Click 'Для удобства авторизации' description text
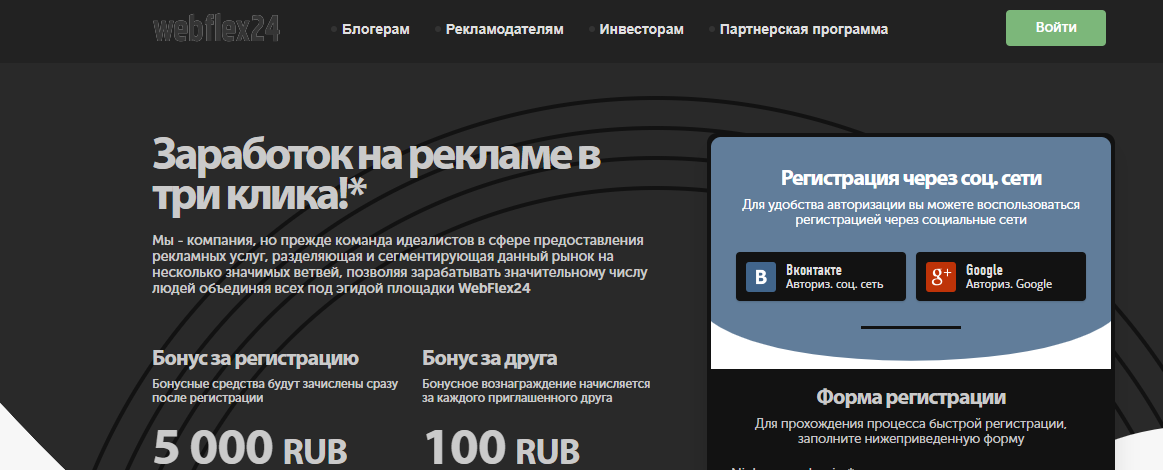1163x470 pixels. click(911, 212)
